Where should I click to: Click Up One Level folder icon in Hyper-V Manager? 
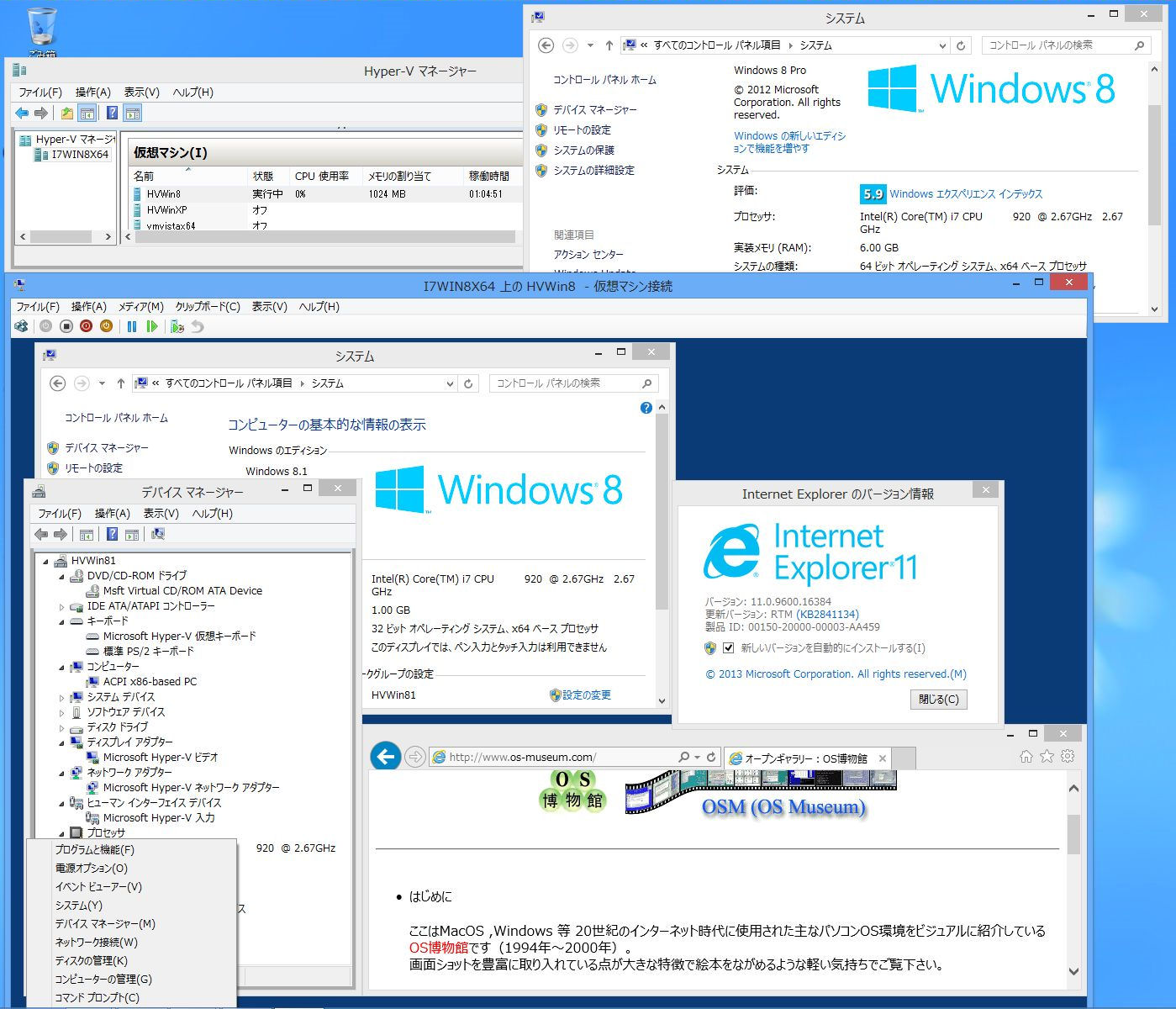67,114
